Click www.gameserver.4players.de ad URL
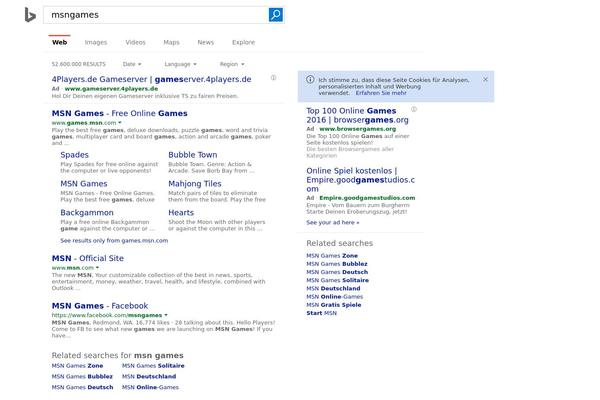 111,88
